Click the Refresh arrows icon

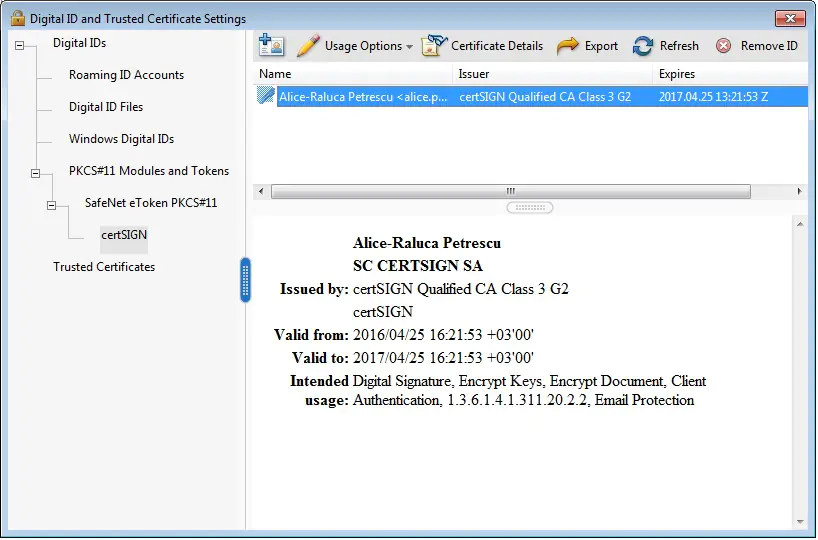(x=643, y=46)
